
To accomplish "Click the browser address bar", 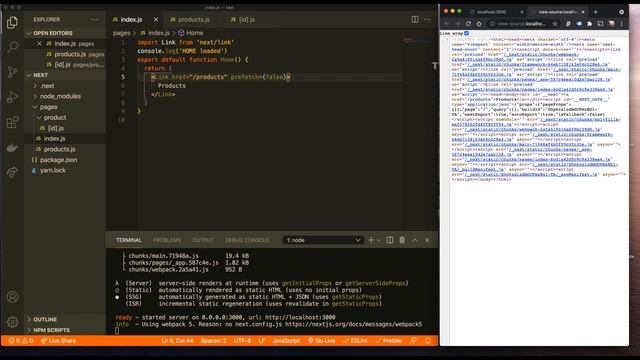I will pos(521,24).
